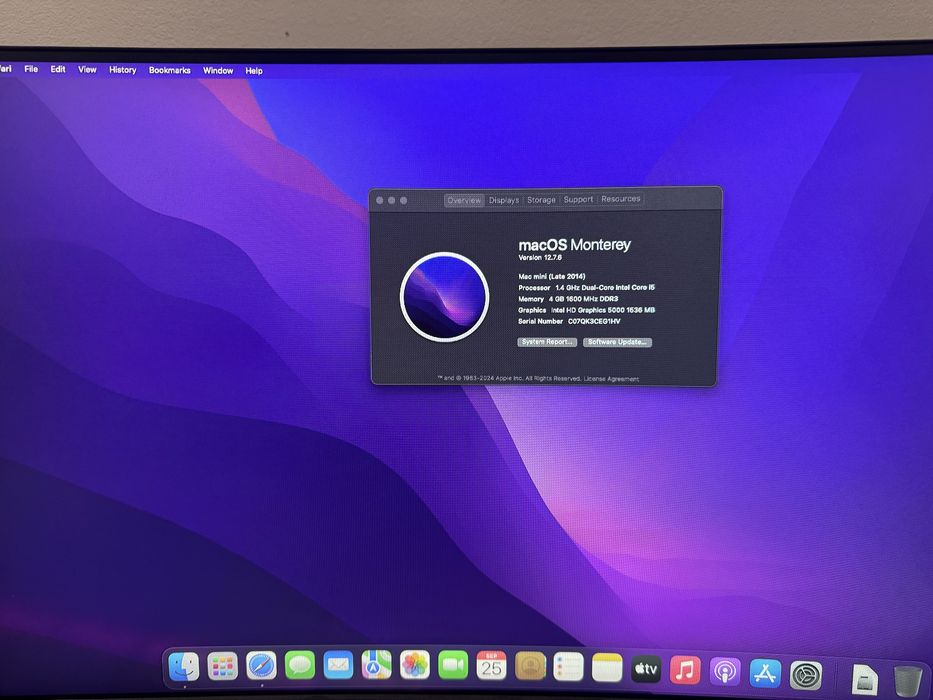Viewport: 933px width, 700px height.
Task: Click the macOS Monterey logo image
Action: (x=444, y=297)
